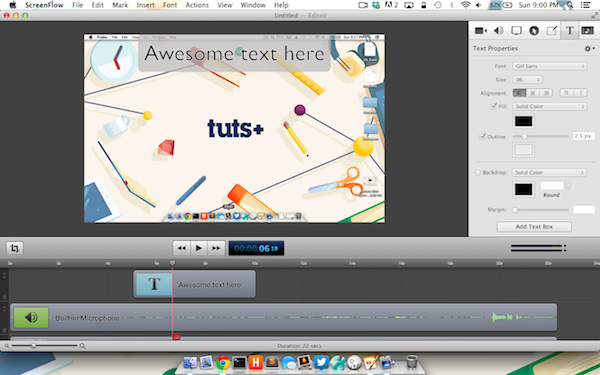Open the Font dropdown showing Gill Sans
Viewport: 600px width, 375px height.
coord(549,66)
